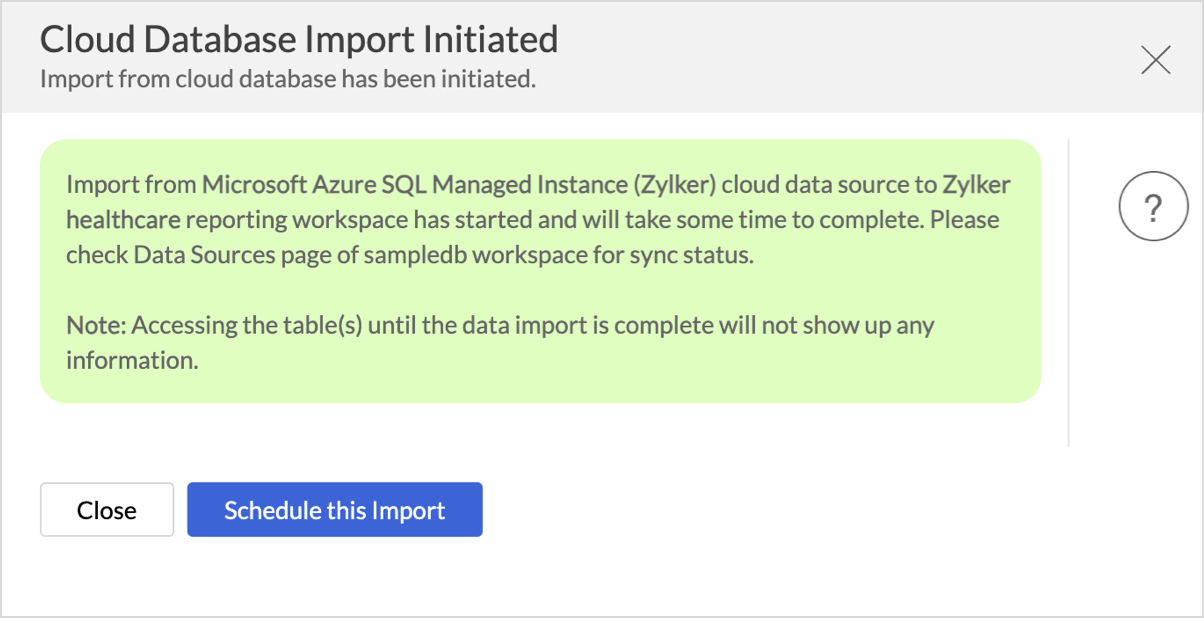
Task: Click the 'Cloud Database Import Initiated' title
Action: 298,40
